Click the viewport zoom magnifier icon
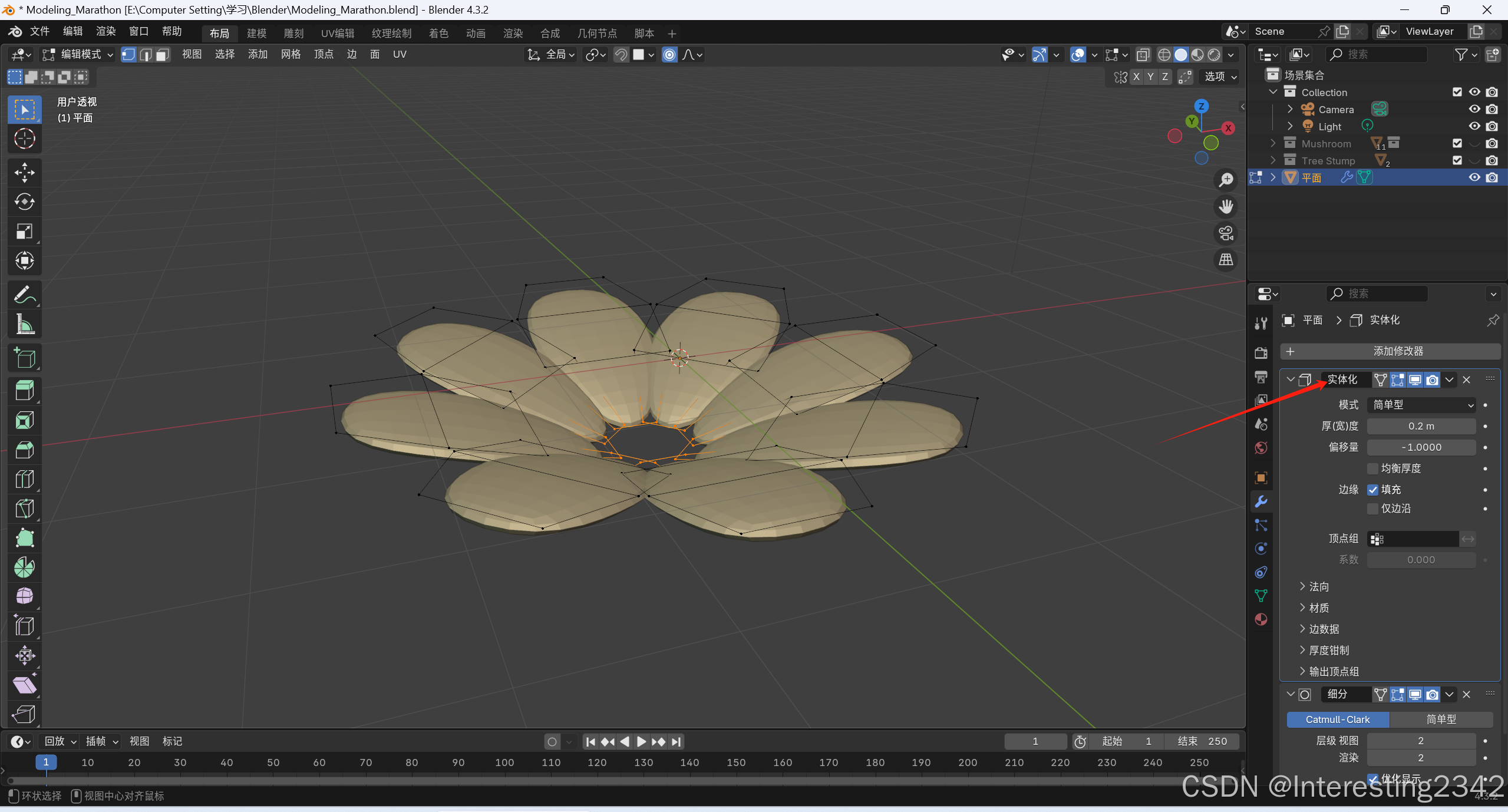 point(1226,180)
